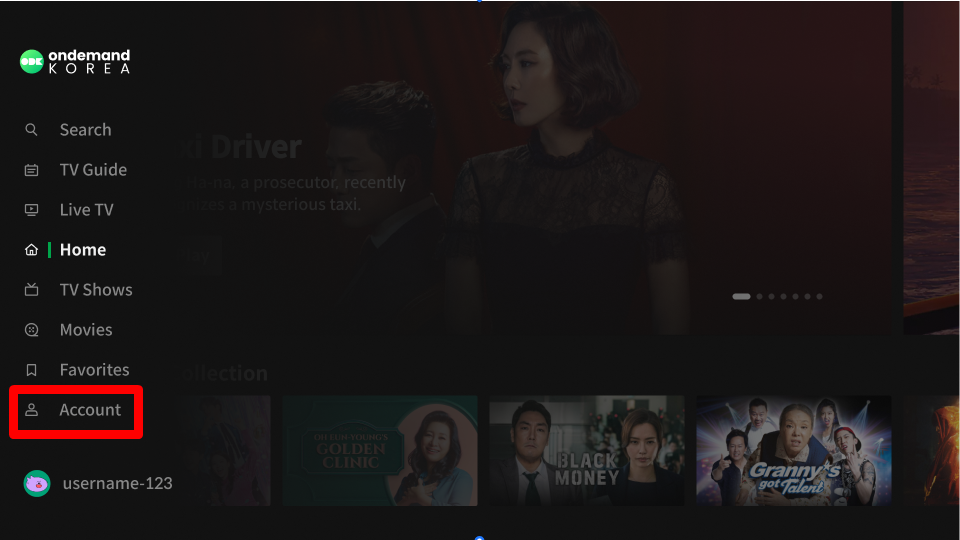Select the username-123 profile label
This screenshot has height=540, width=960.
point(118,484)
